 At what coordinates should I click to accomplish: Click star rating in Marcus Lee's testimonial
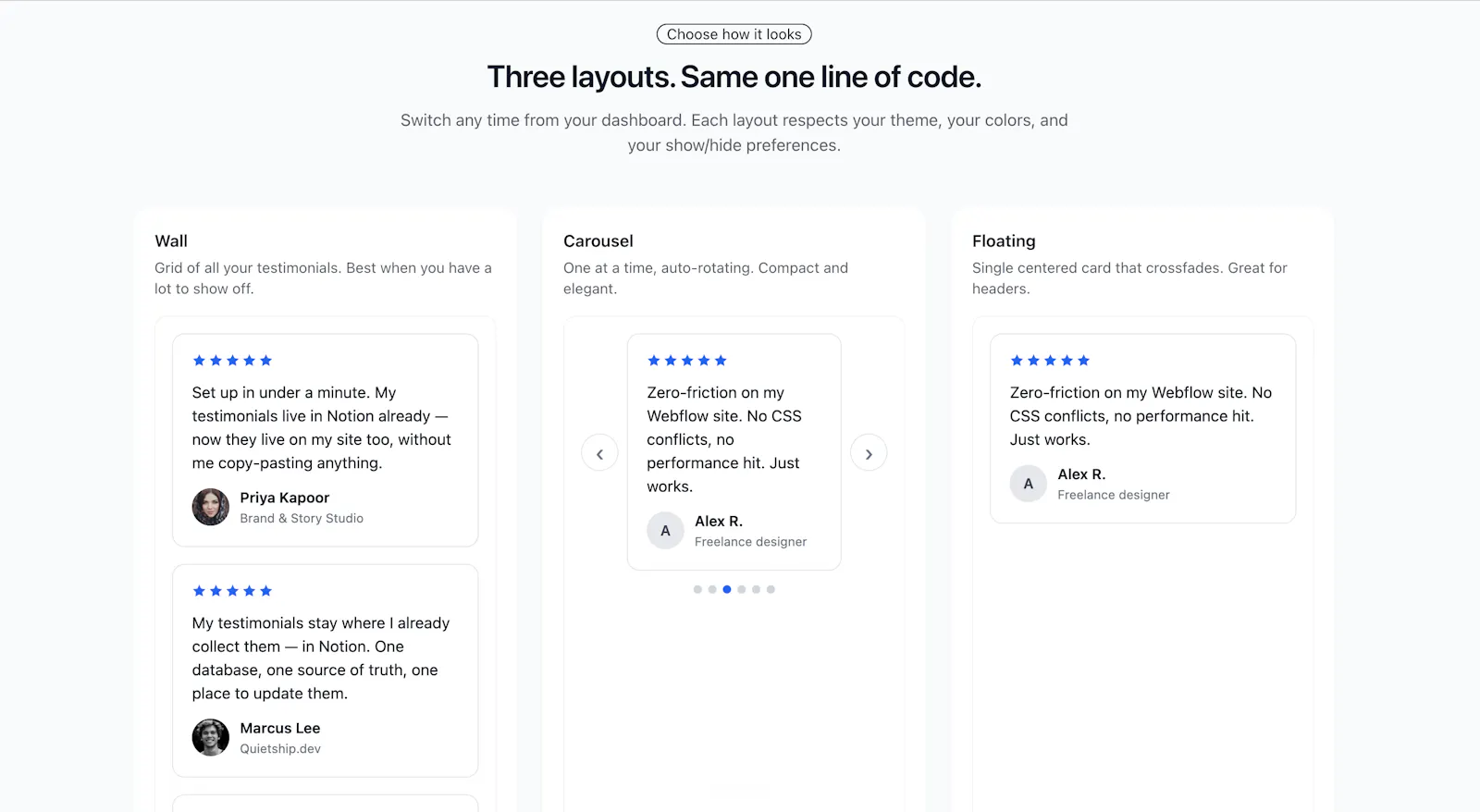pos(232,591)
